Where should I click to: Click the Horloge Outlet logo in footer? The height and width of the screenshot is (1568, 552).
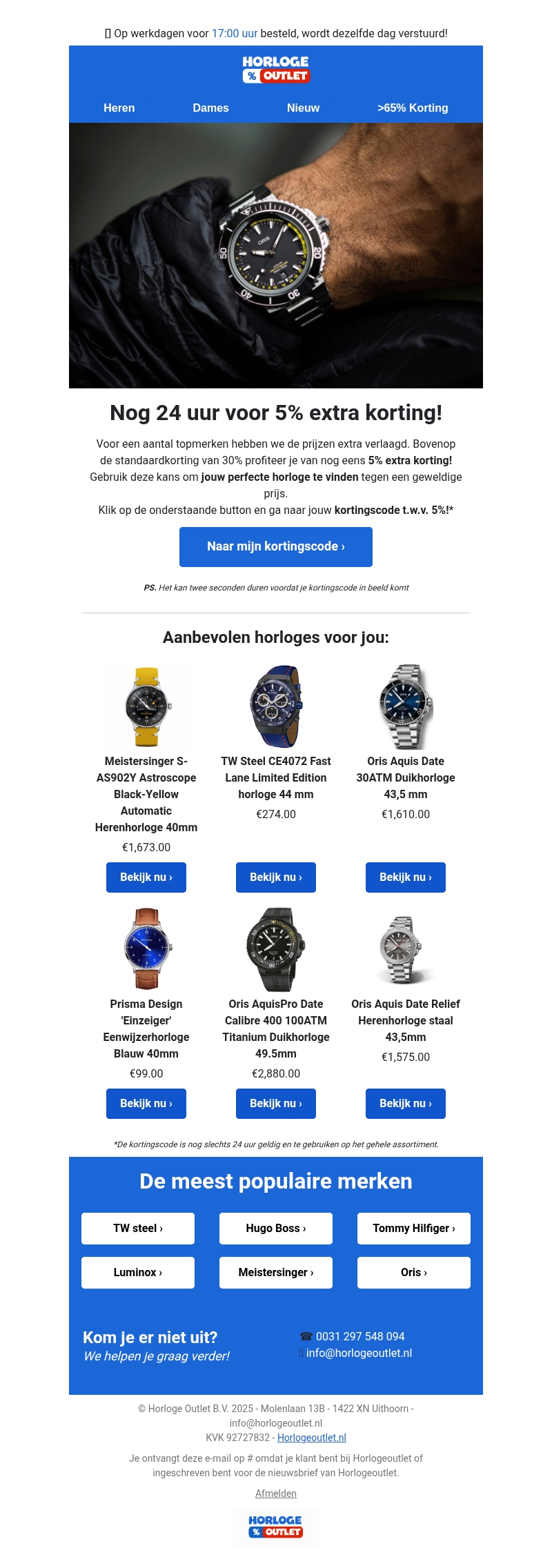(276, 1526)
